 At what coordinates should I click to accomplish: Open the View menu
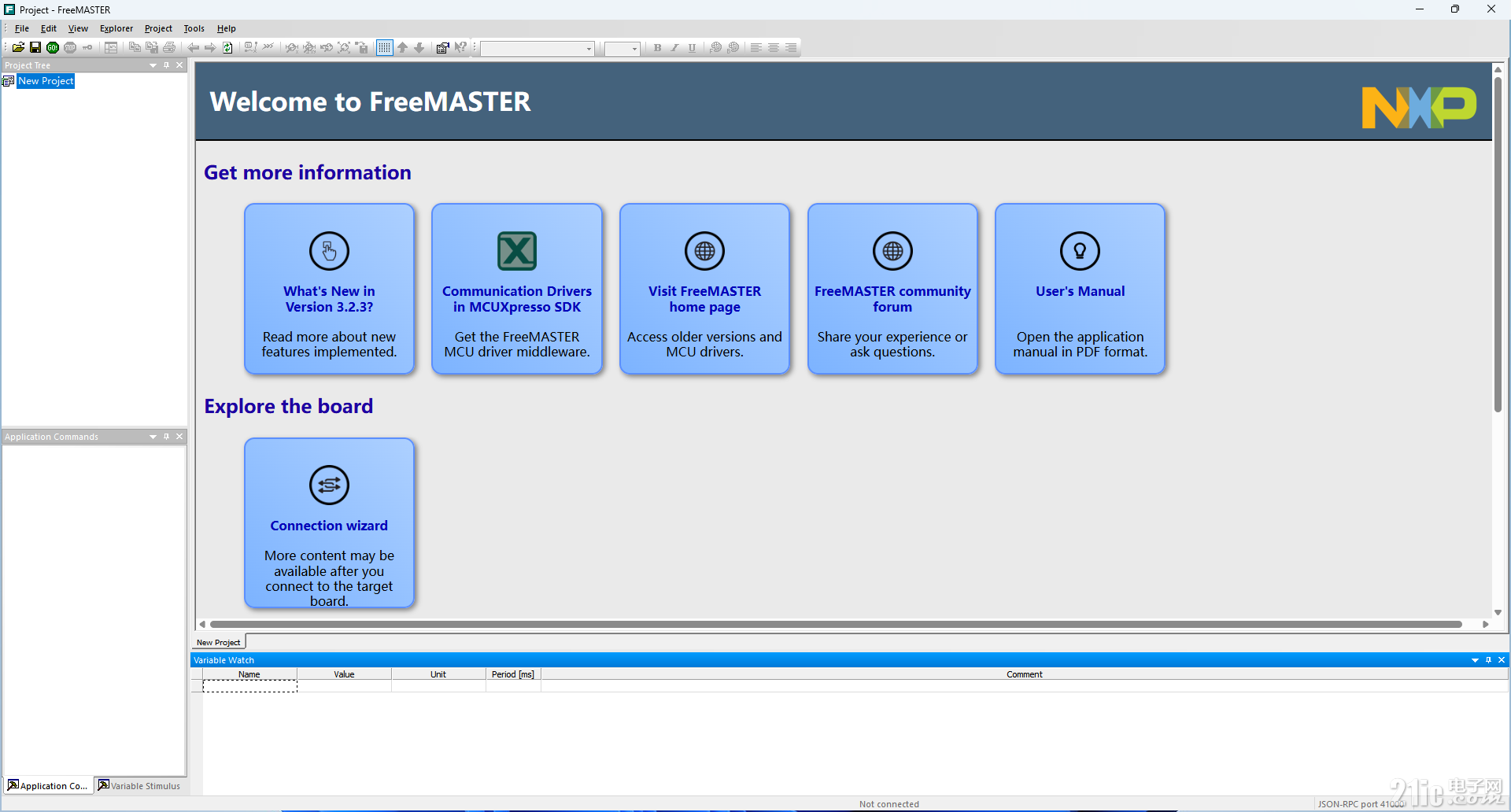pyautogui.click(x=78, y=28)
